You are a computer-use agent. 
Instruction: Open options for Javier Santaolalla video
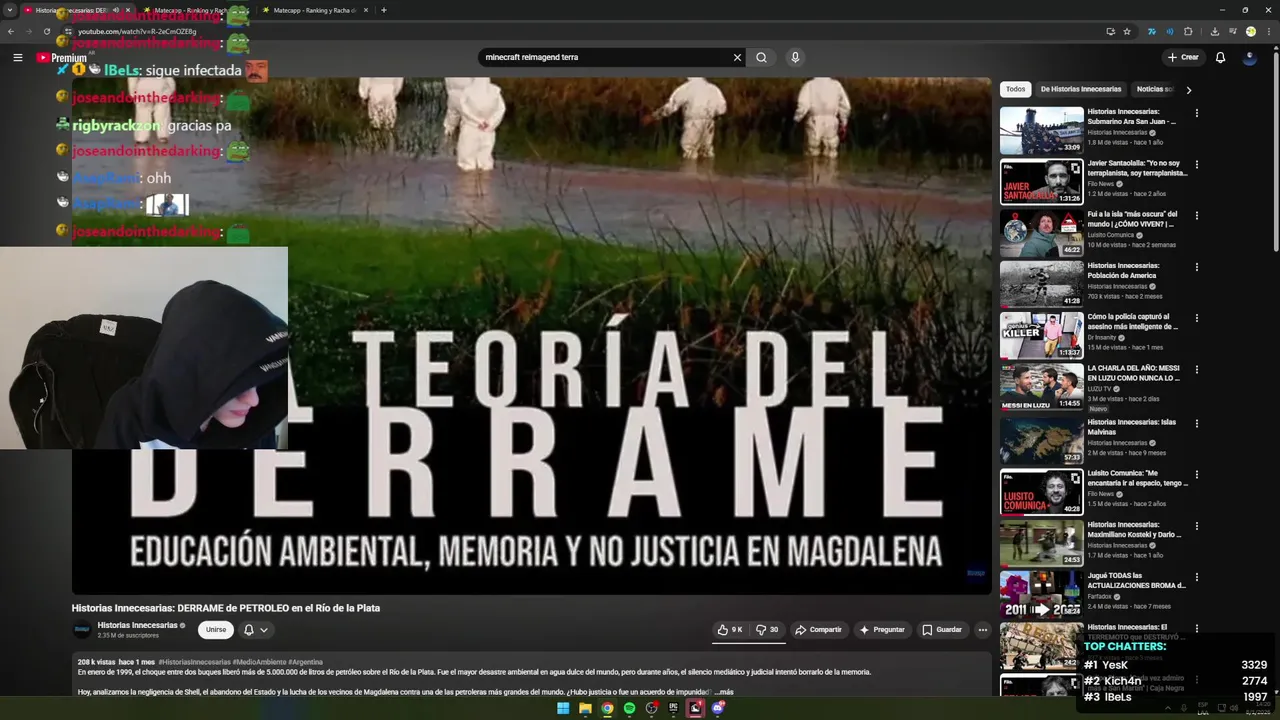[x=1196, y=164]
